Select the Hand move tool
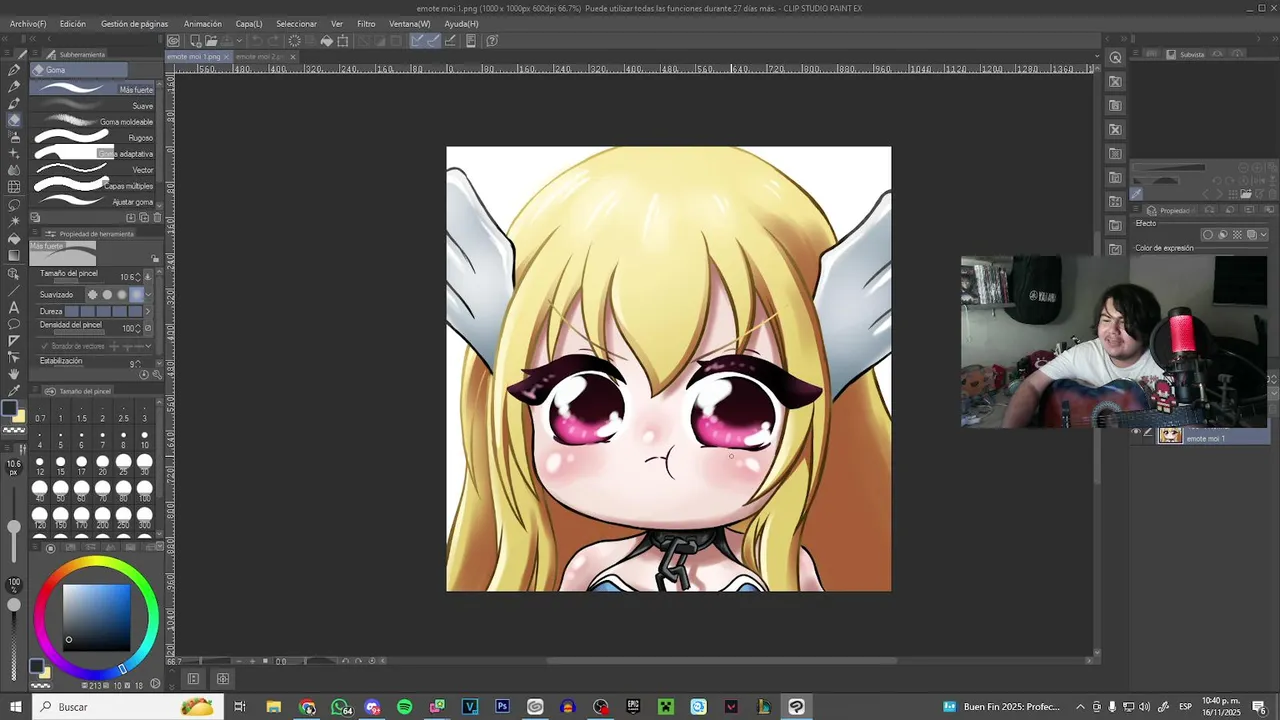 14,372
